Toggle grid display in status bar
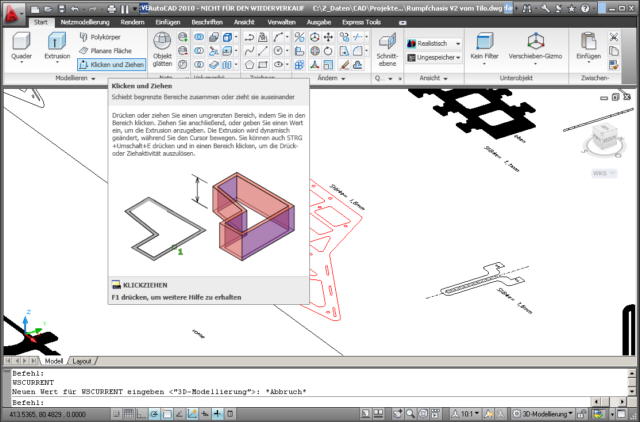This screenshot has height=422, width=640. pyautogui.click(x=129, y=413)
